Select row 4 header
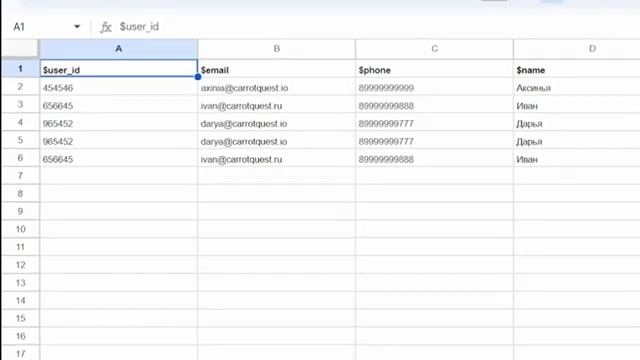 (20, 122)
